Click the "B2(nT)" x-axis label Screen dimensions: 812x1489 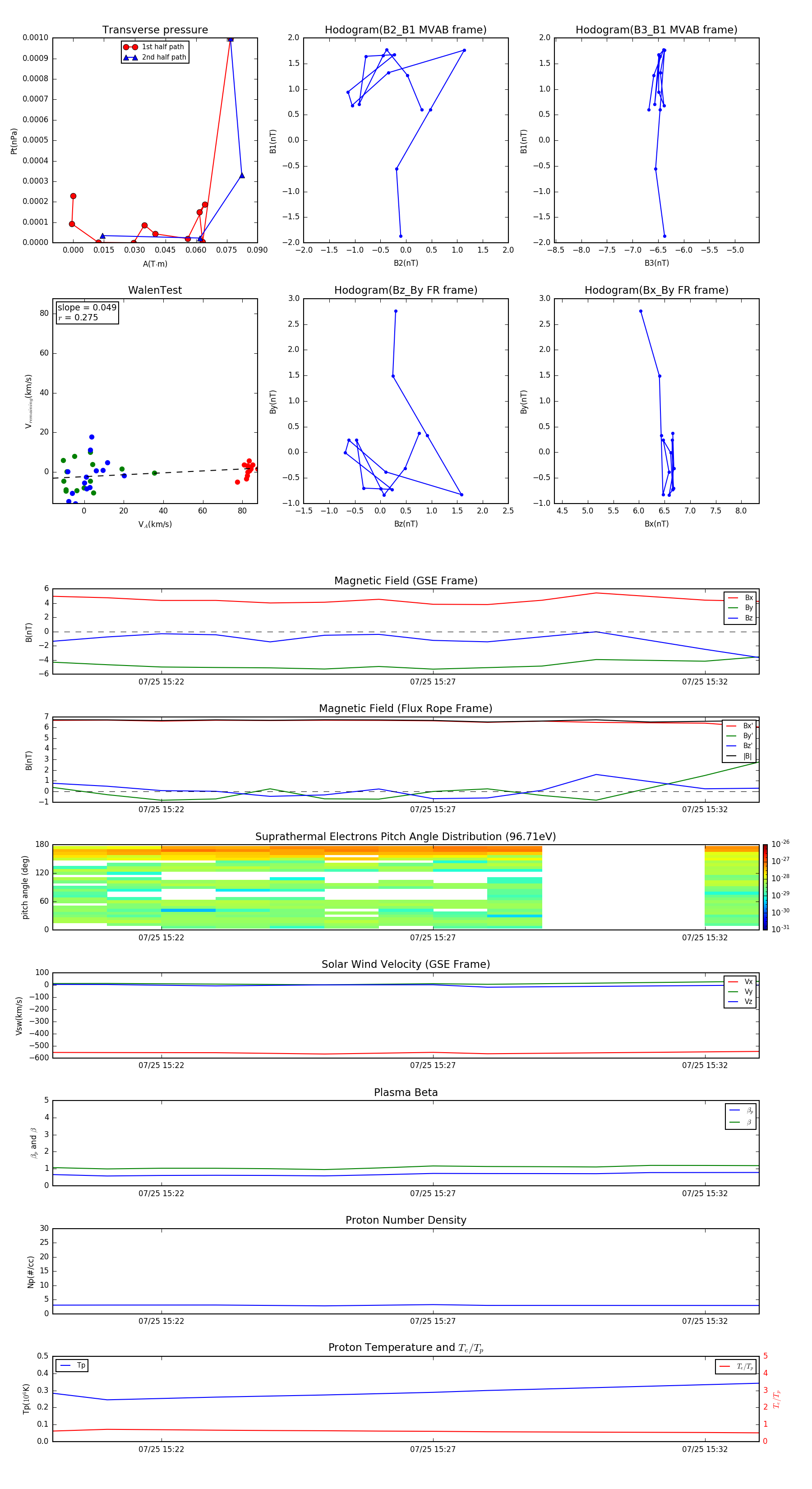pyautogui.click(x=406, y=263)
